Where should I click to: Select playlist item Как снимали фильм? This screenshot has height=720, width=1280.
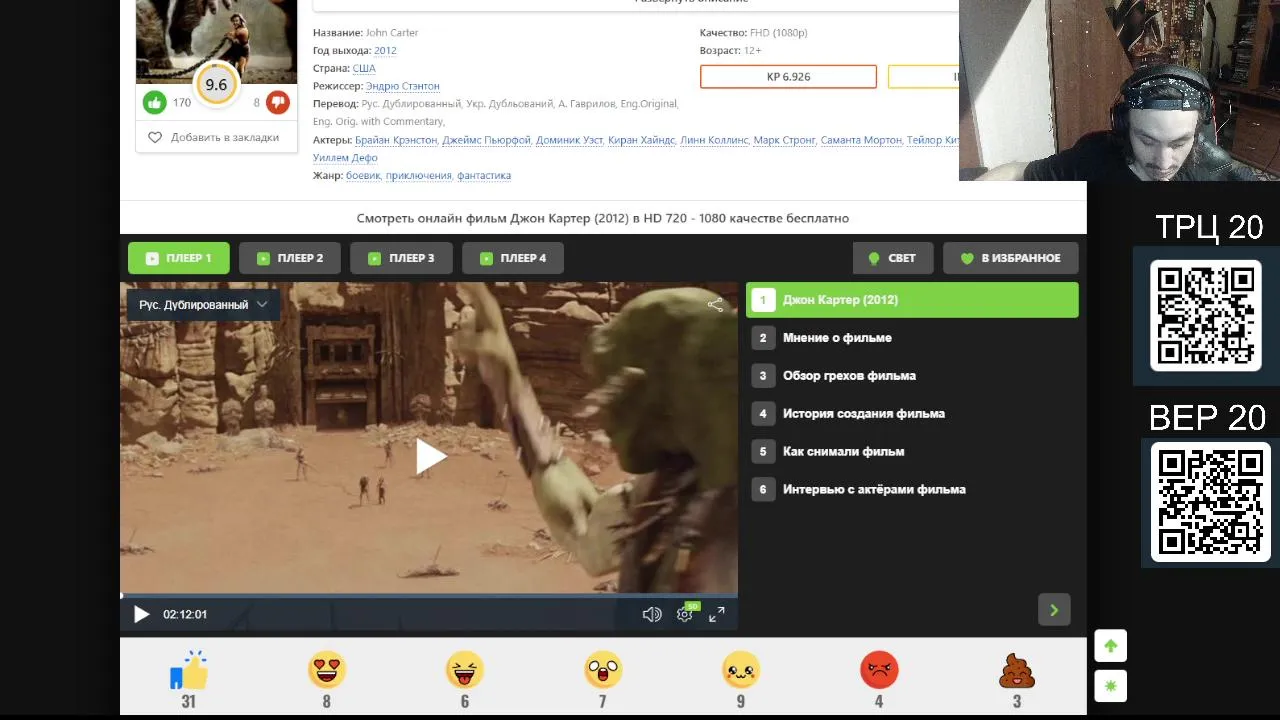(x=912, y=452)
